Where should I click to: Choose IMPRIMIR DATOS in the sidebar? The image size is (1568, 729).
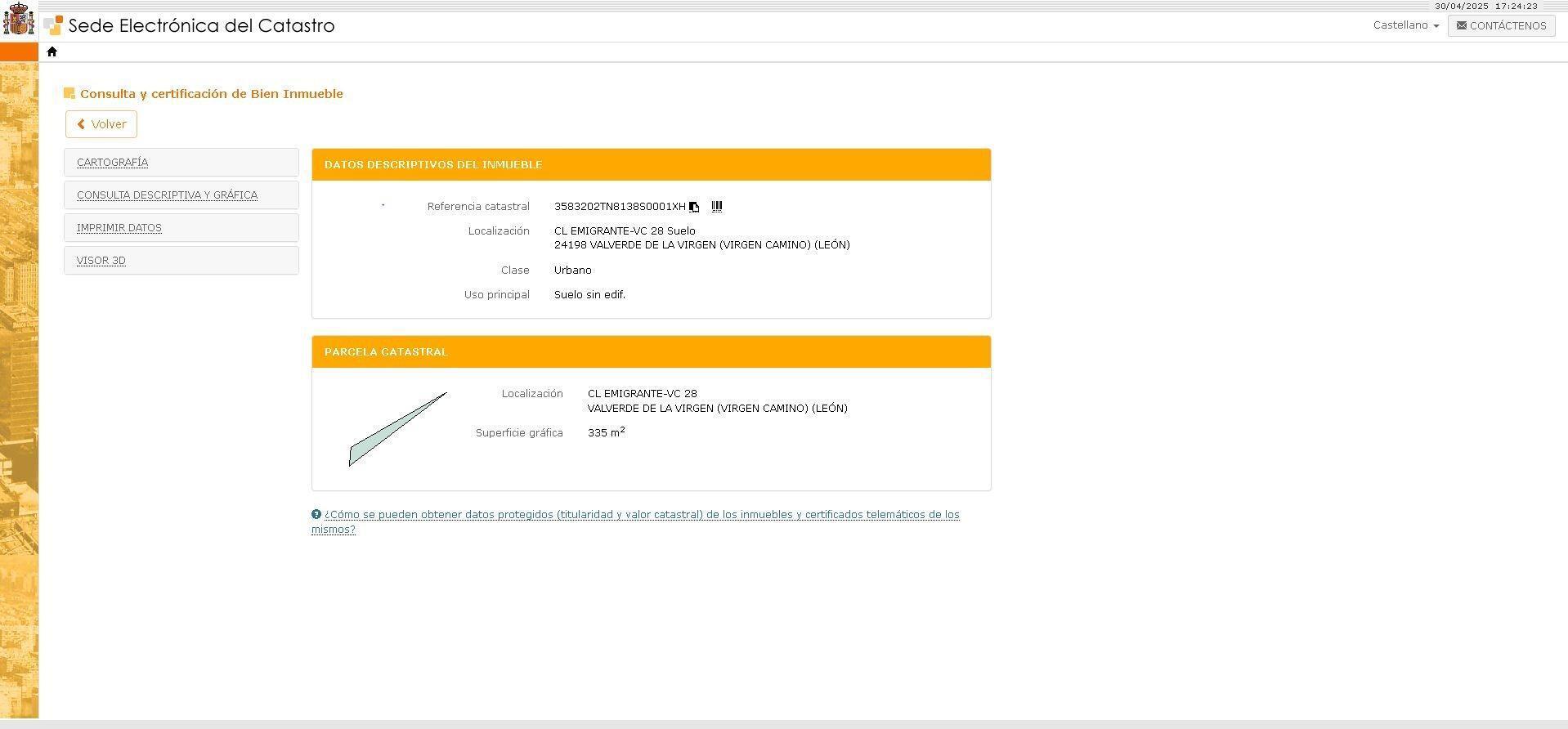[x=119, y=228]
